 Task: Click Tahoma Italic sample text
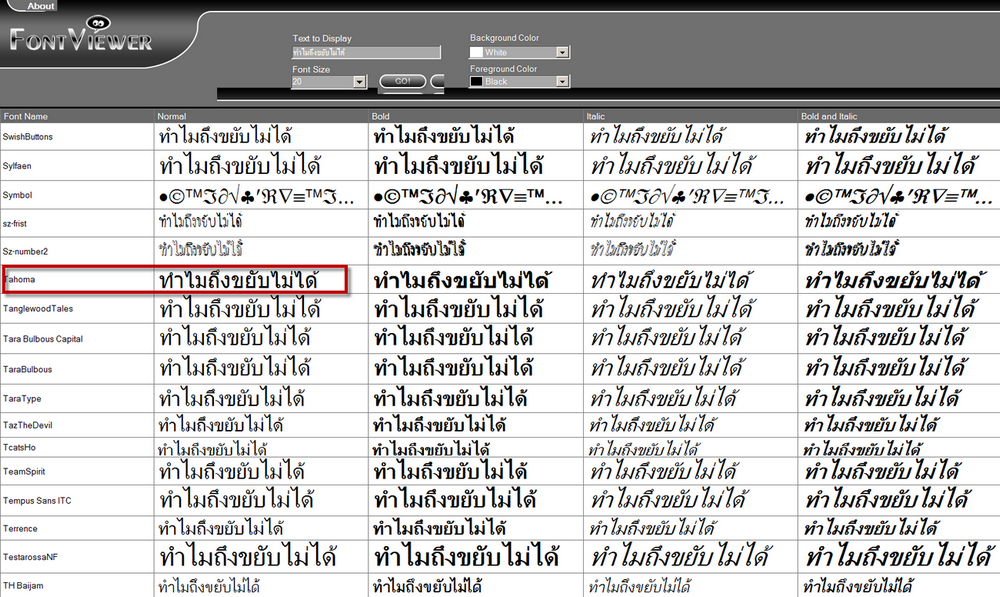tap(669, 279)
